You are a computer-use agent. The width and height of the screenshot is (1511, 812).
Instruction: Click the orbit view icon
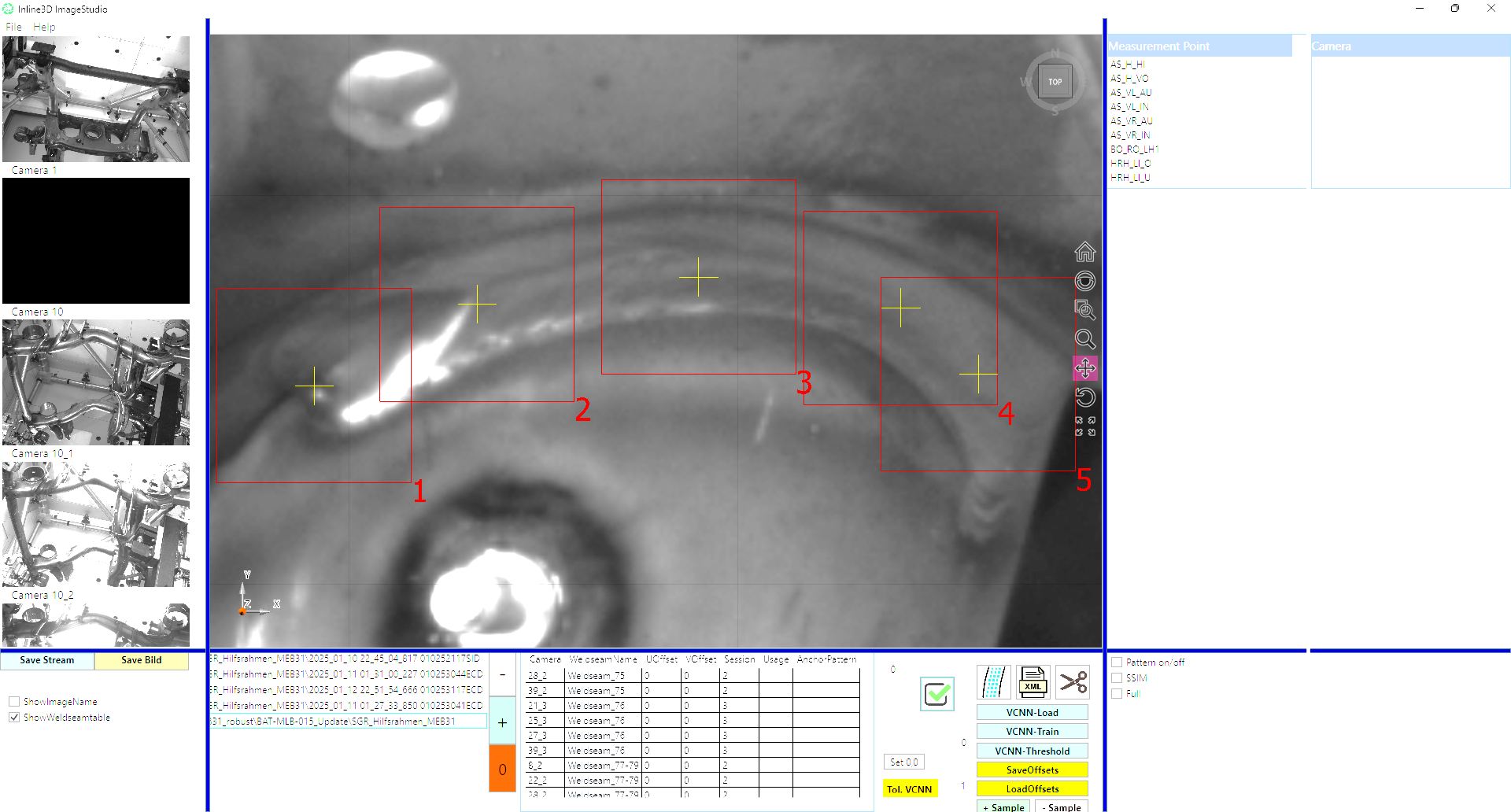[1085, 281]
